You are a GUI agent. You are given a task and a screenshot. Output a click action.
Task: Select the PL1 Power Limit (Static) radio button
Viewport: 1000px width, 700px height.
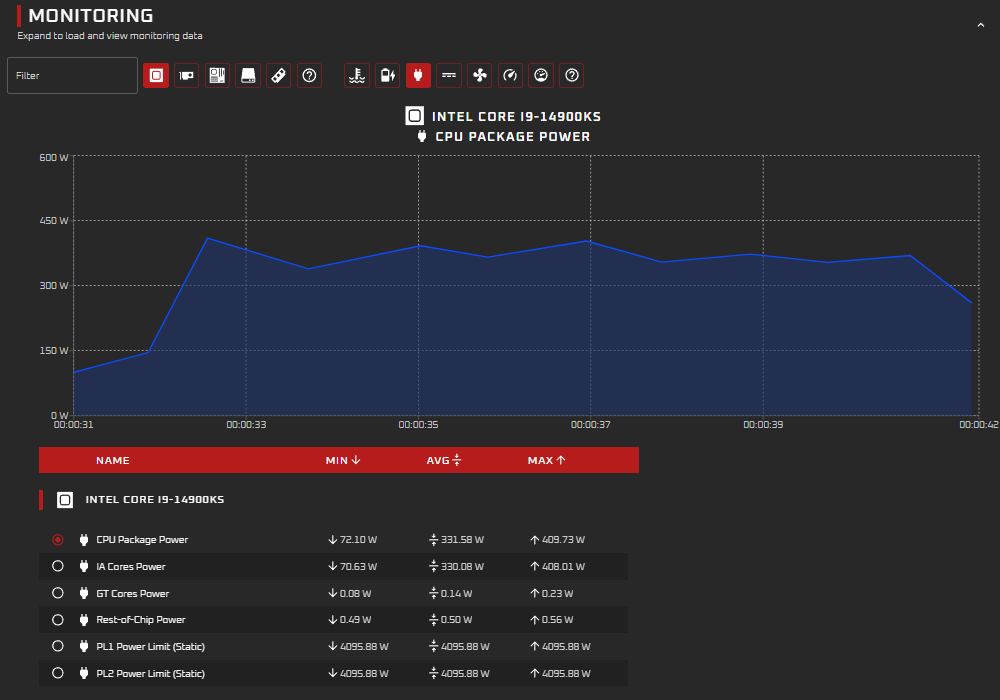pyautogui.click(x=58, y=646)
